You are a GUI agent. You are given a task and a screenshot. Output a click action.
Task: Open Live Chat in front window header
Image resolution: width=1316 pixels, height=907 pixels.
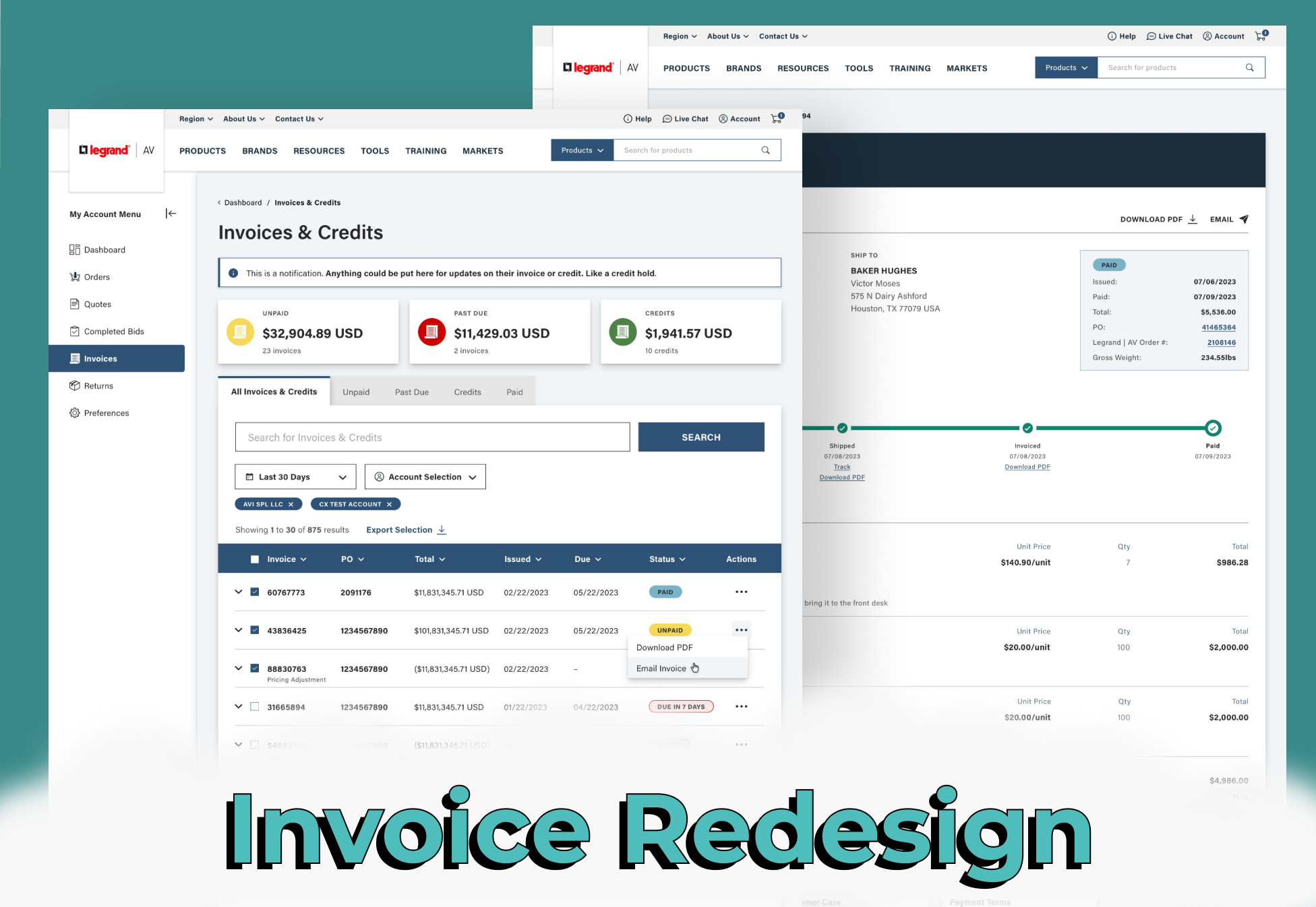pos(686,119)
